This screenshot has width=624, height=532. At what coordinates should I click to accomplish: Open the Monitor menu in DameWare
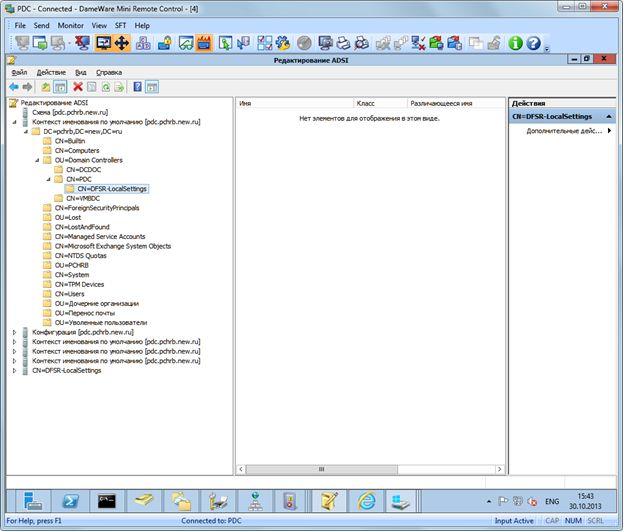tap(70, 25)
